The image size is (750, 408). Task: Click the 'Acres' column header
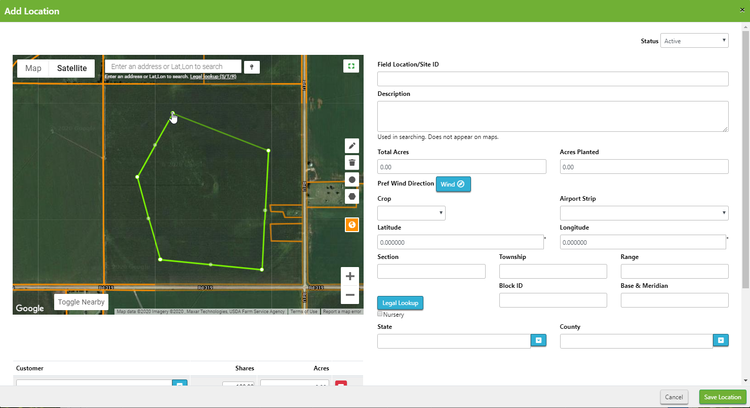pyautogui.click(x=321, y=368)
